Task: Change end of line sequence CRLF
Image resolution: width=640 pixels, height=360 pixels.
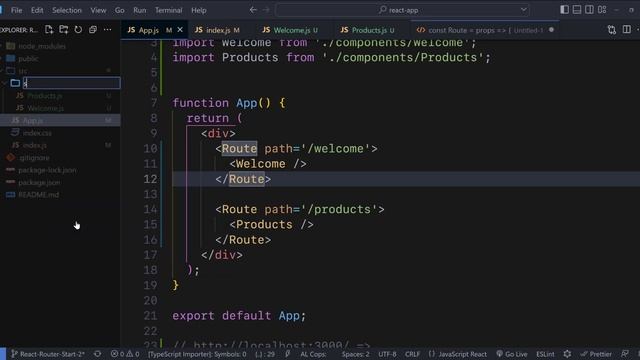Action: tap(412, 354)
